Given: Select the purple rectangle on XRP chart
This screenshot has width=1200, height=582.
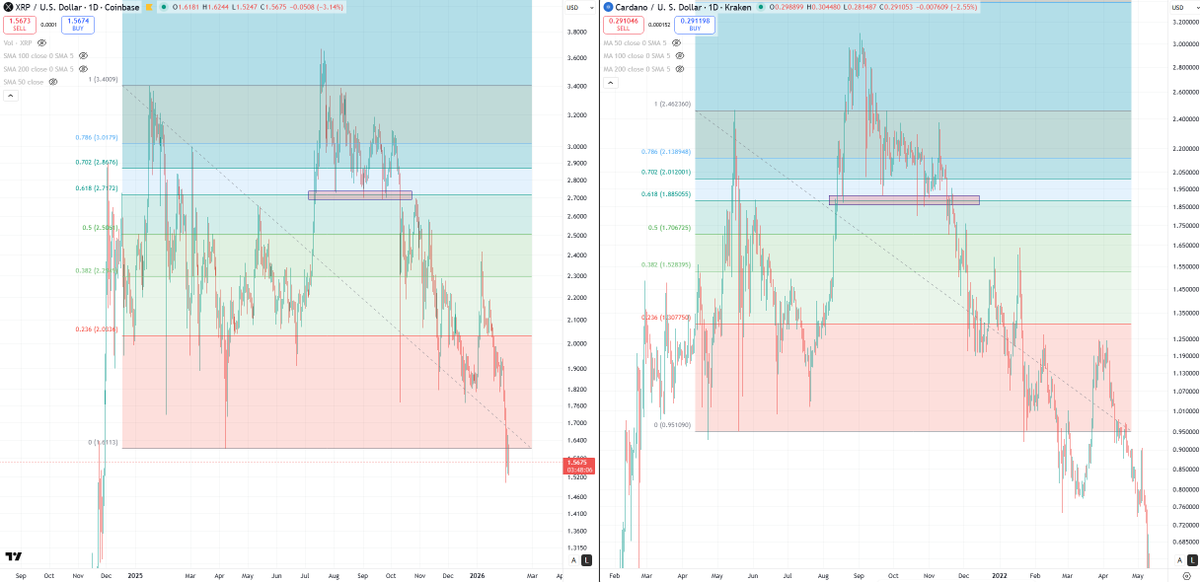Looking at the screenshot, I should tap(360, 195).
